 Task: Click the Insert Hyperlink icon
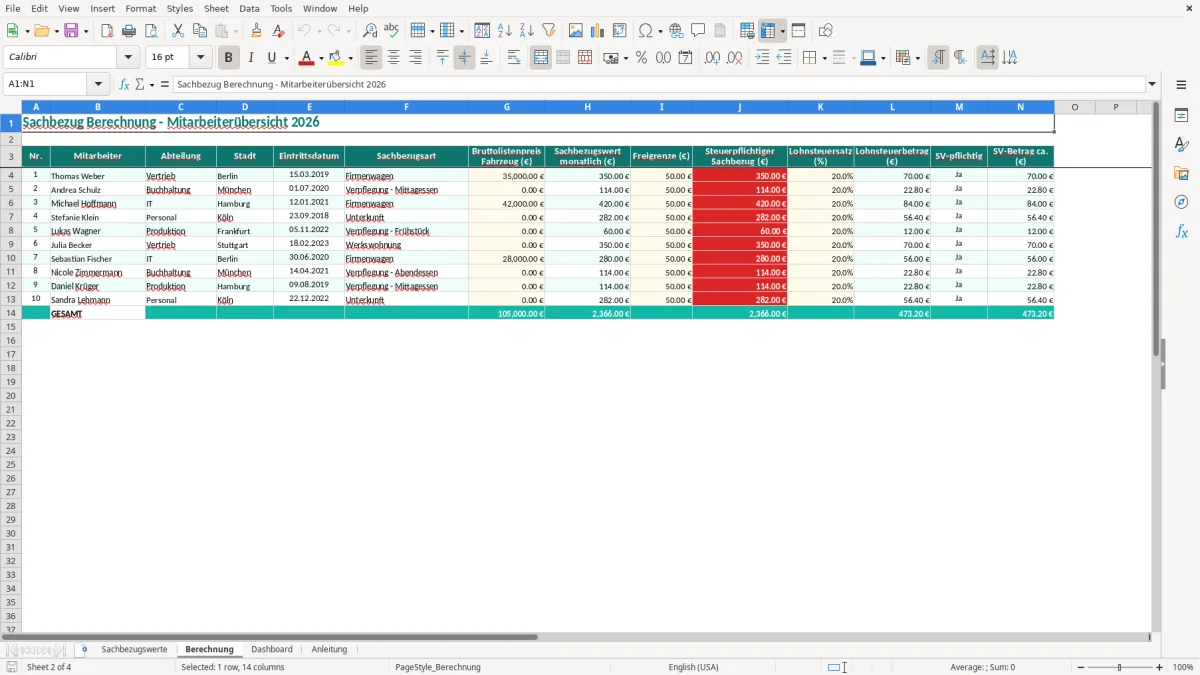(676, 31)
